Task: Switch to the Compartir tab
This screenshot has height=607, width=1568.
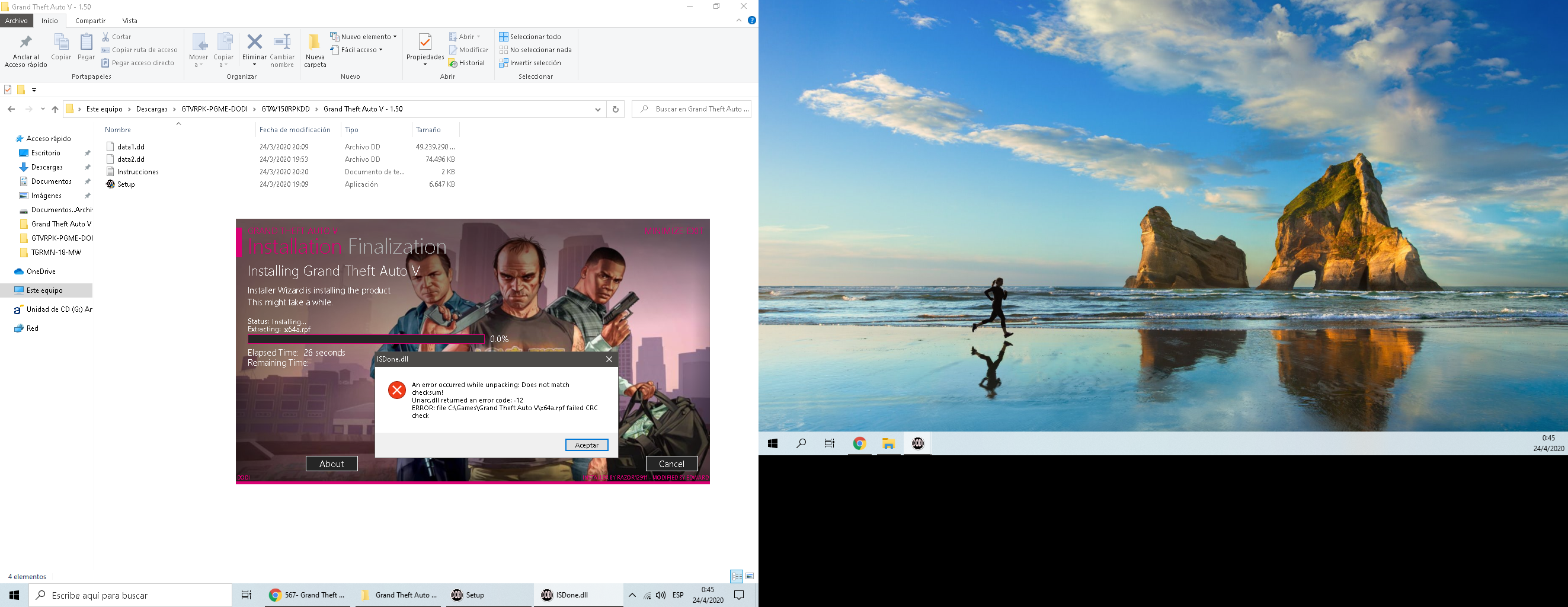Action: [90, 21]
